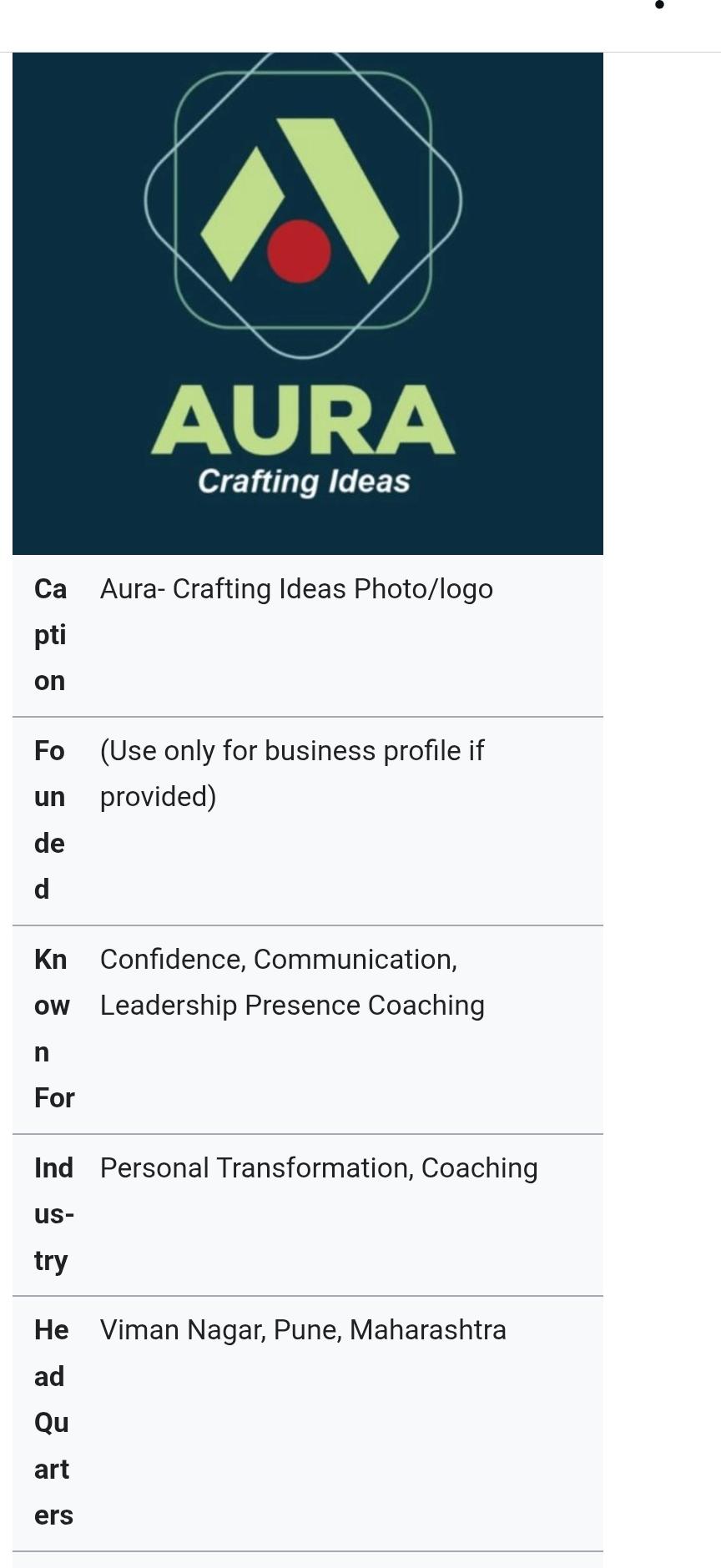Tap the 'Crafting Ideas' tagline on the logo

tap(304, 481)
